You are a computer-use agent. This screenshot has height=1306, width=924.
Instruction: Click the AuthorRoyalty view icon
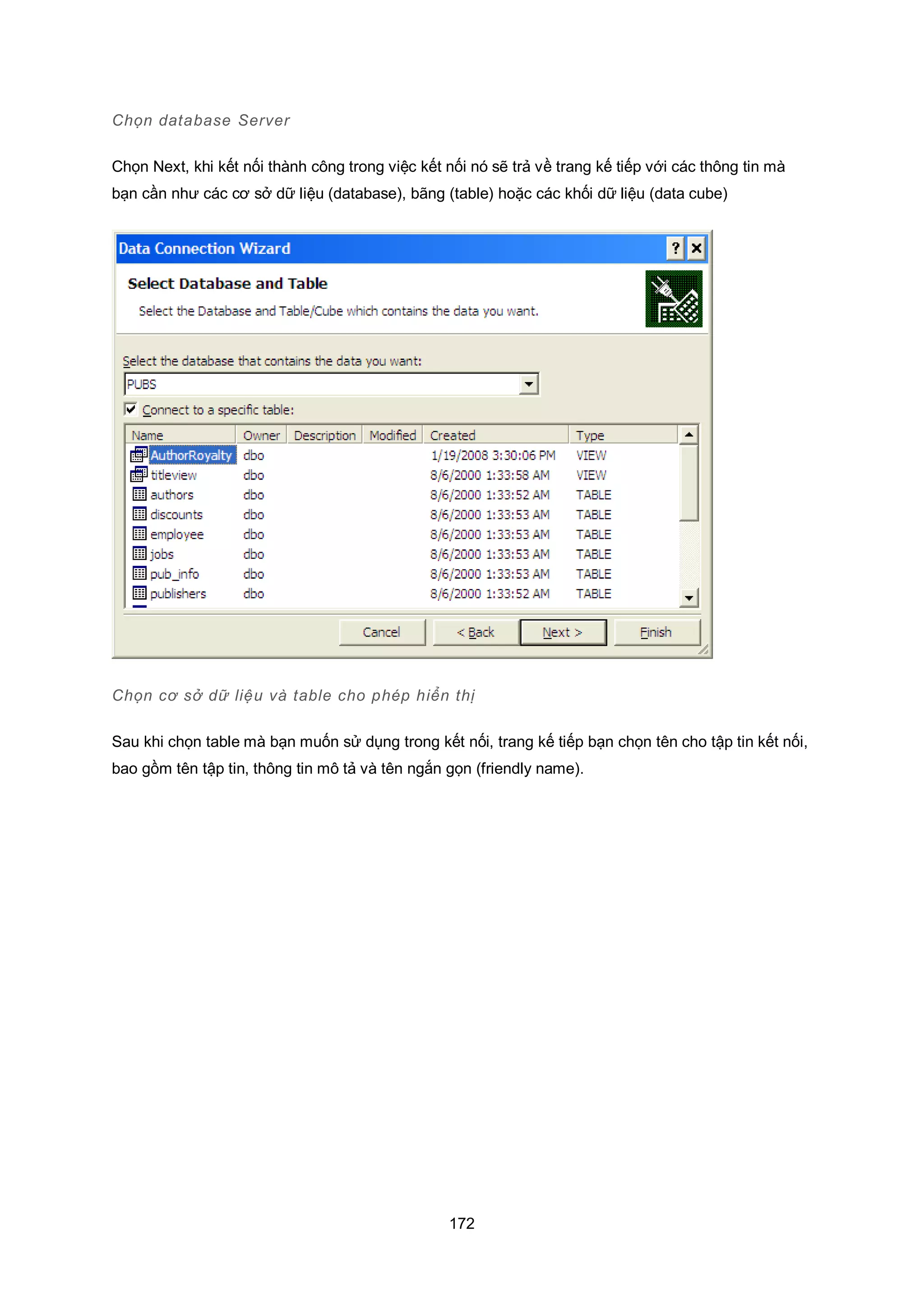139,455
